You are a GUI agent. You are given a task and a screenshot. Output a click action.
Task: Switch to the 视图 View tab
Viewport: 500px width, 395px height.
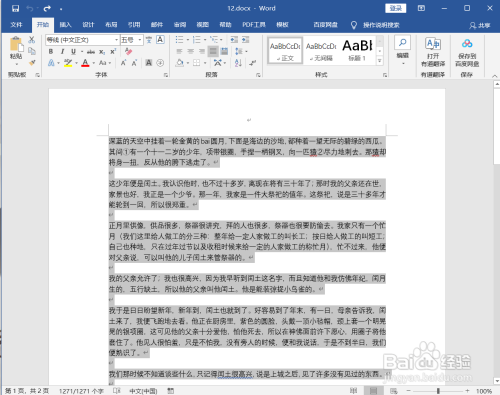pos(202,25)
